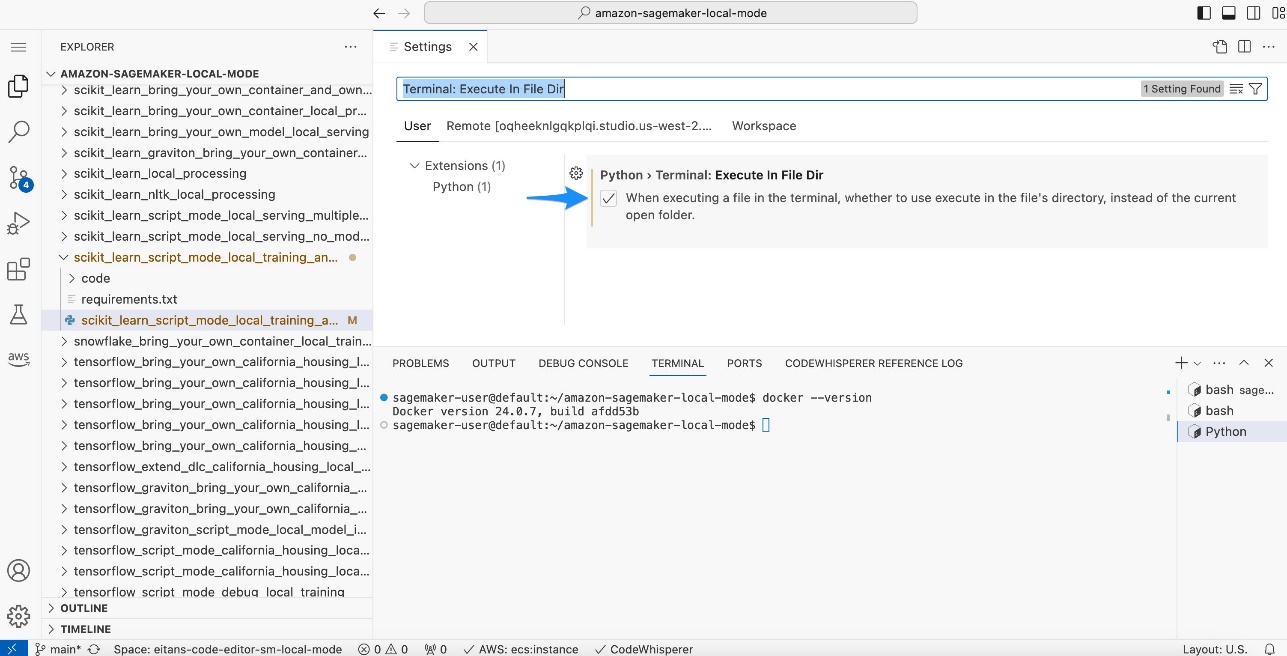
Task: Open the Manage gear in activity bar
Action: tap(18, 615)
